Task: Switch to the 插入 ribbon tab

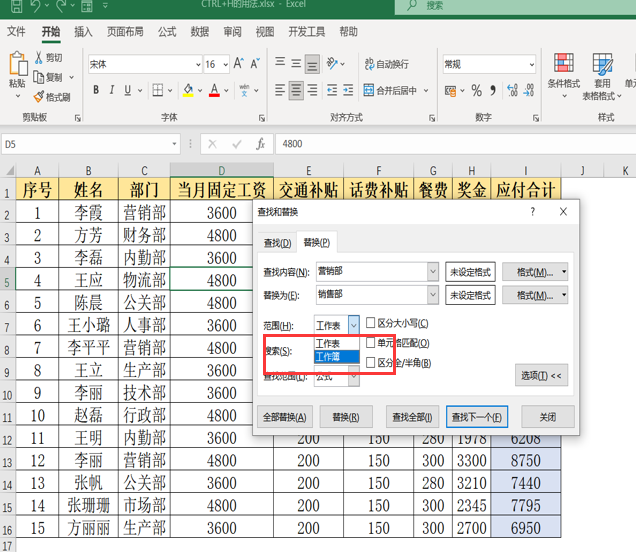Action: click(x=83, y=32)
